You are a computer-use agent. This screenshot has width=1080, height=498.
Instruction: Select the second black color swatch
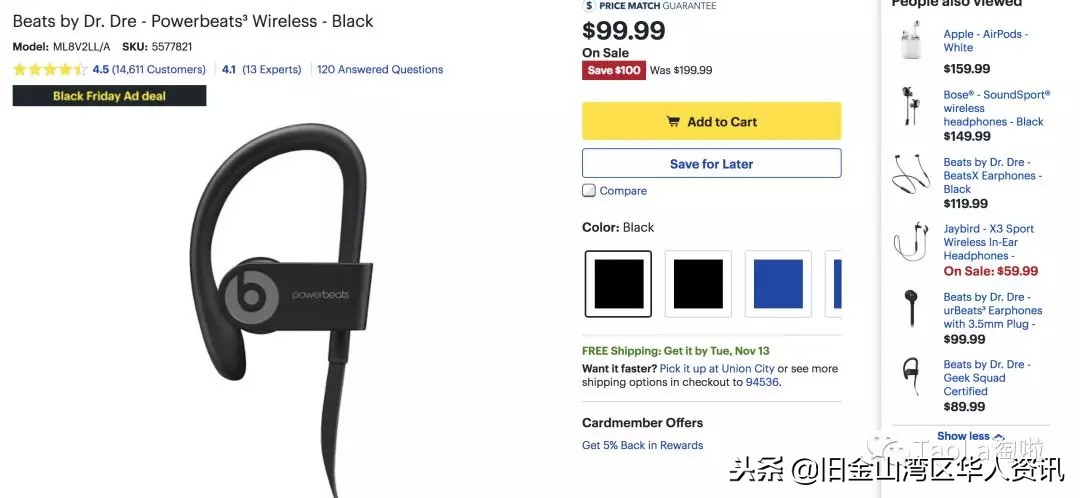[698, 284]
